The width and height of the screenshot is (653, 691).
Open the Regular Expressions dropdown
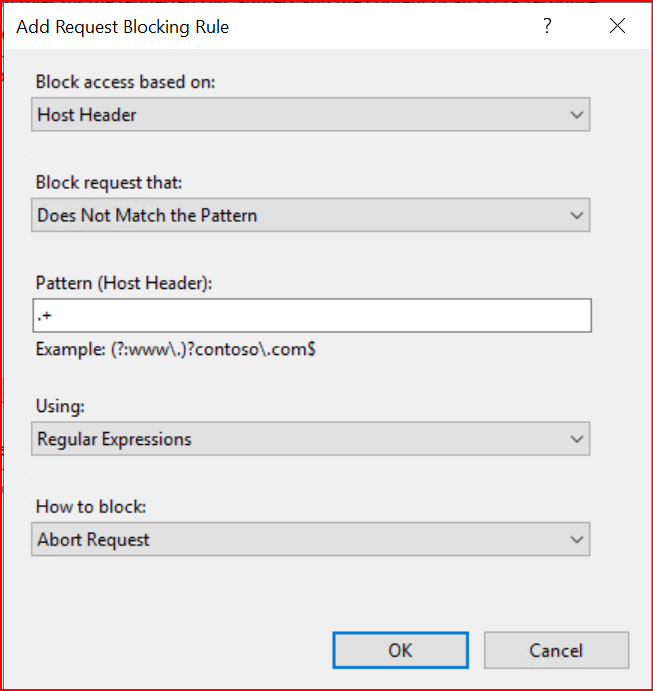(310, 439)
